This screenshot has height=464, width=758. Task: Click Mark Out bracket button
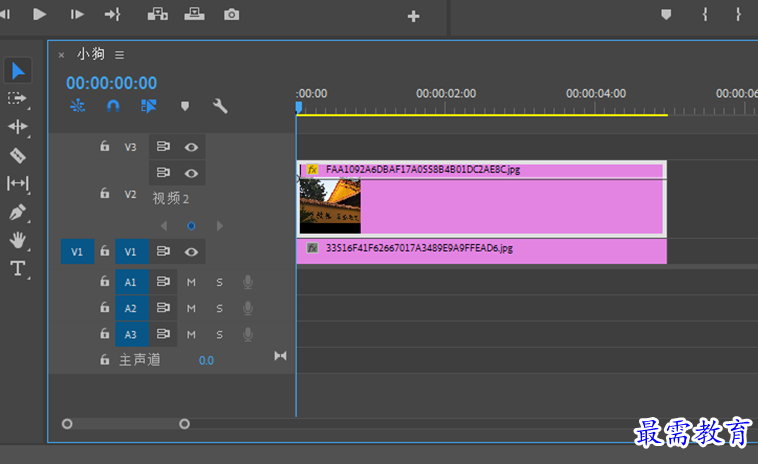pyautogui.click(x=738, y=14)
